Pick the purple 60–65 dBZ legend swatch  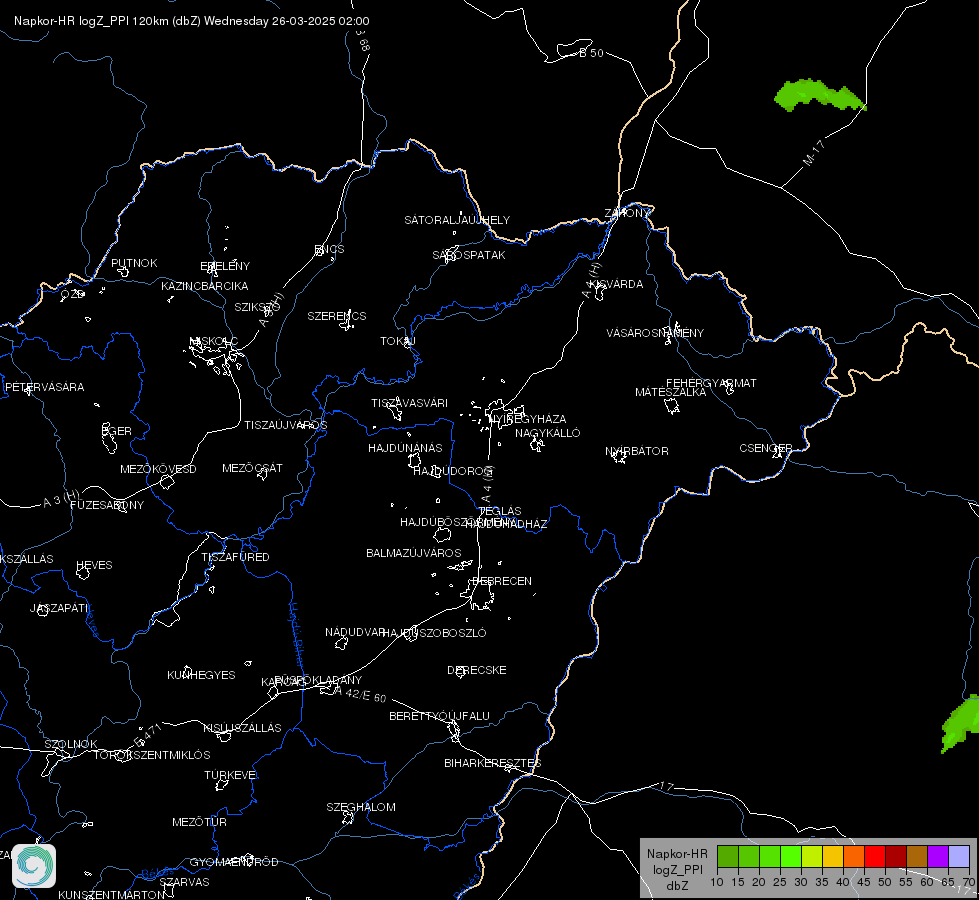(937, 856)
